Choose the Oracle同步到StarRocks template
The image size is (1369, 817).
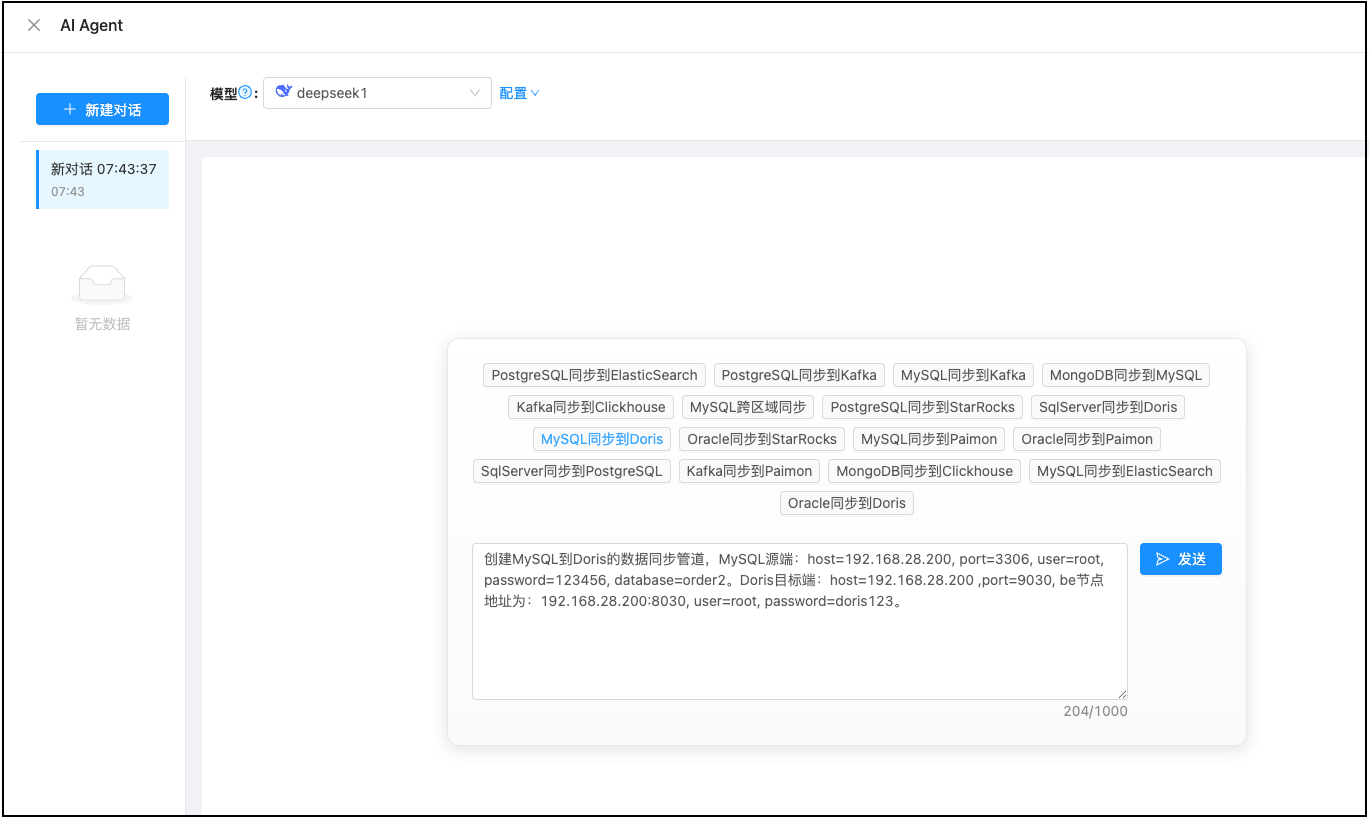tap(762, 439)
